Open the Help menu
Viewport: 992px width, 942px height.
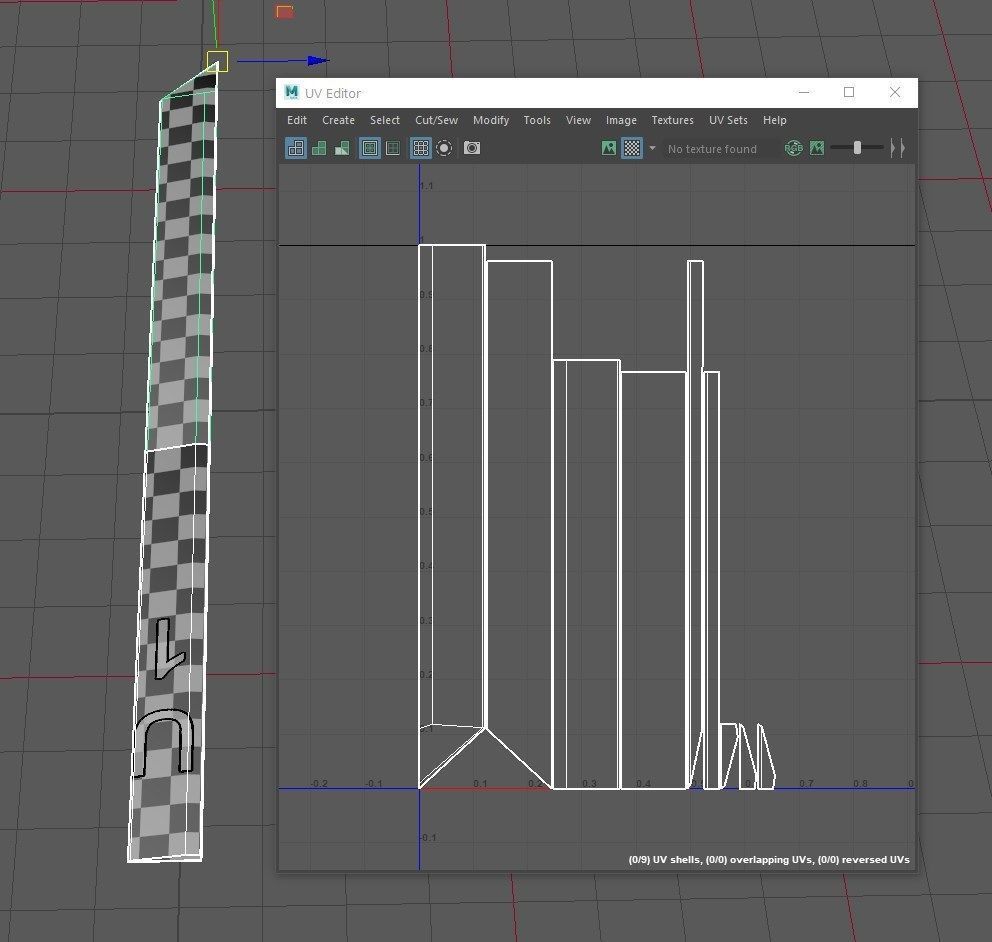click(x=774, y=120)
